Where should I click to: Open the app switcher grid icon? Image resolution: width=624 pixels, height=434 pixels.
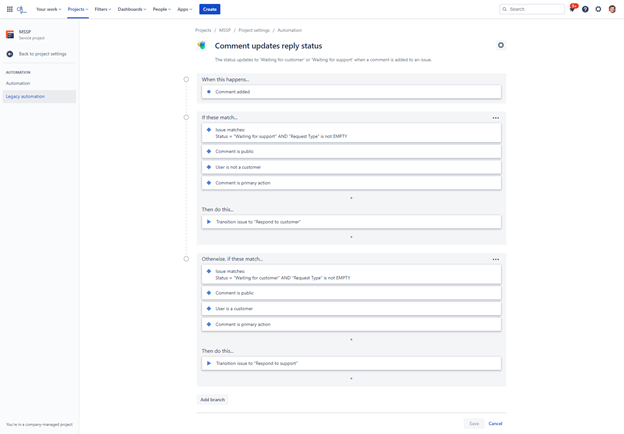[10, 9]
